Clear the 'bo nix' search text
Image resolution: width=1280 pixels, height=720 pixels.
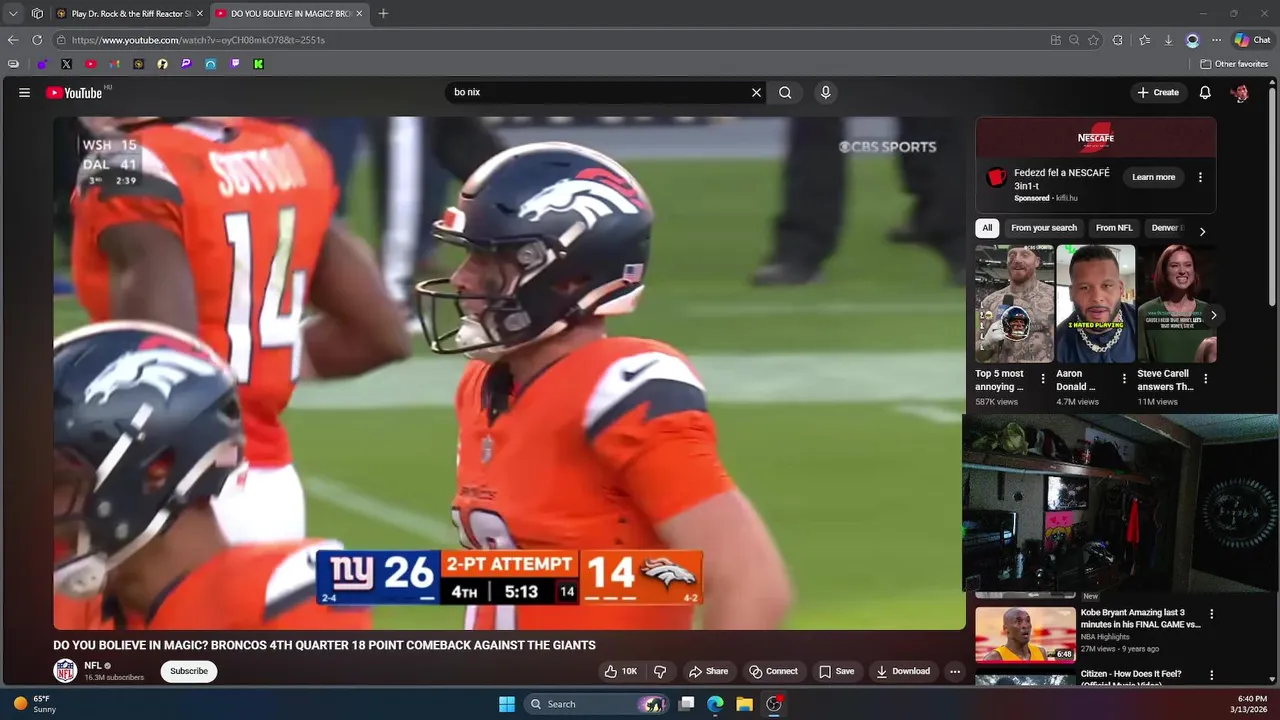pyautogui.click(x=756, y=92)
